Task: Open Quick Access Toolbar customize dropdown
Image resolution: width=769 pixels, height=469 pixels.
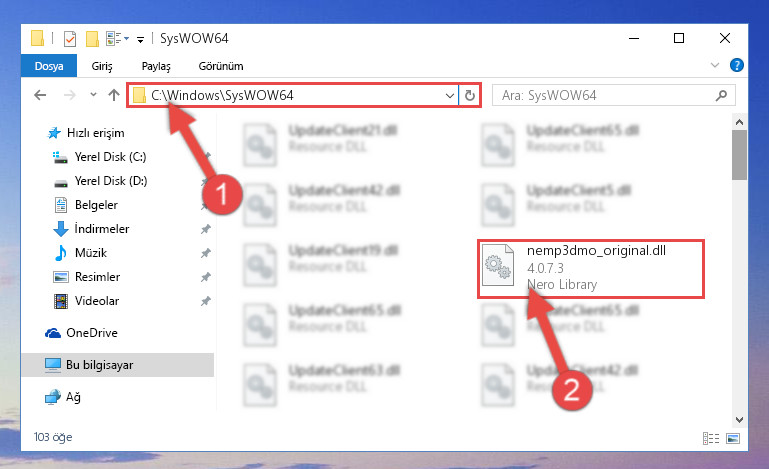Action: click(140, 40)
